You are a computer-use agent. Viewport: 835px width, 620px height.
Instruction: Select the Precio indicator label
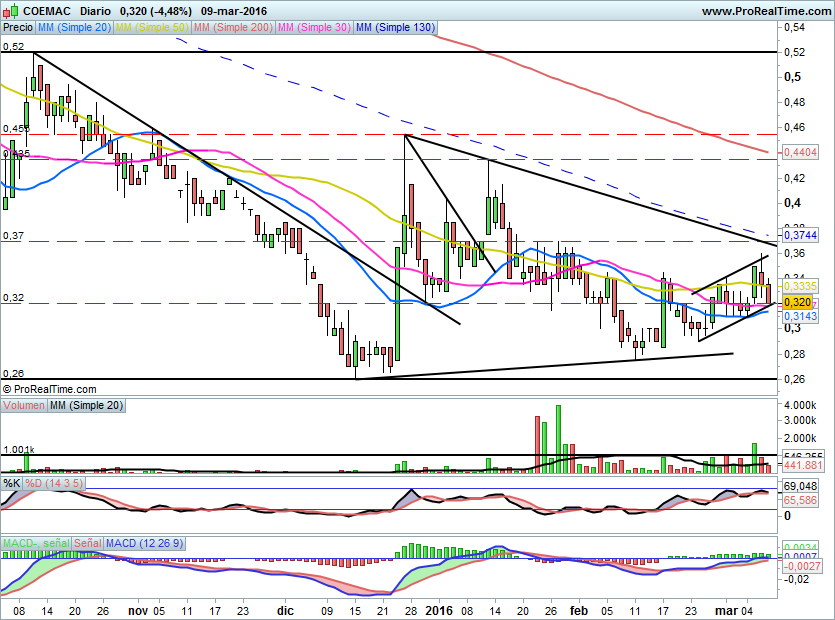coord(18,29)
